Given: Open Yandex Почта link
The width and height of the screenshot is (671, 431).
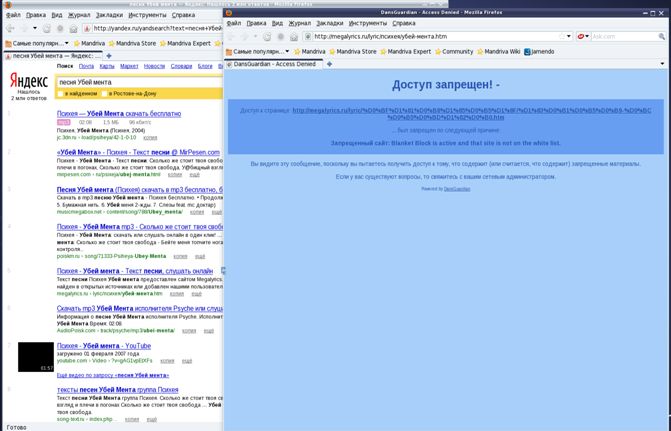Looking at the screenshot, I should 86,66.
